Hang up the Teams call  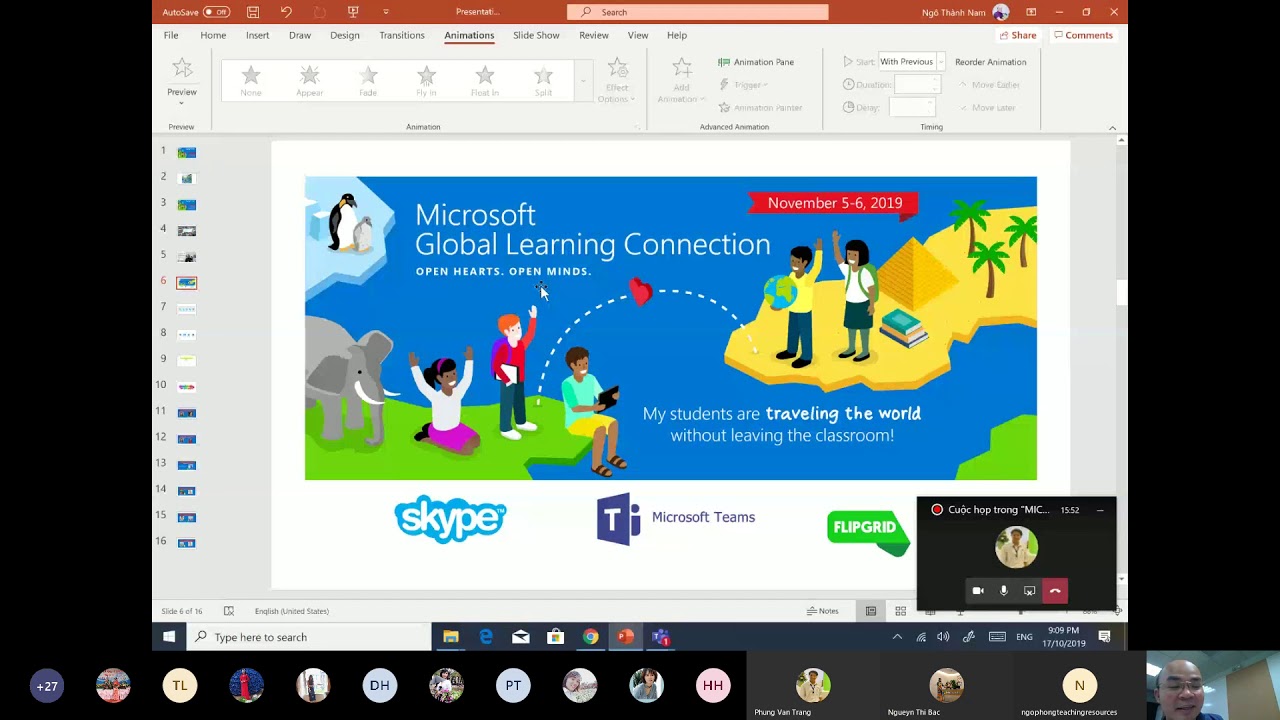[x=1055, y=591]
